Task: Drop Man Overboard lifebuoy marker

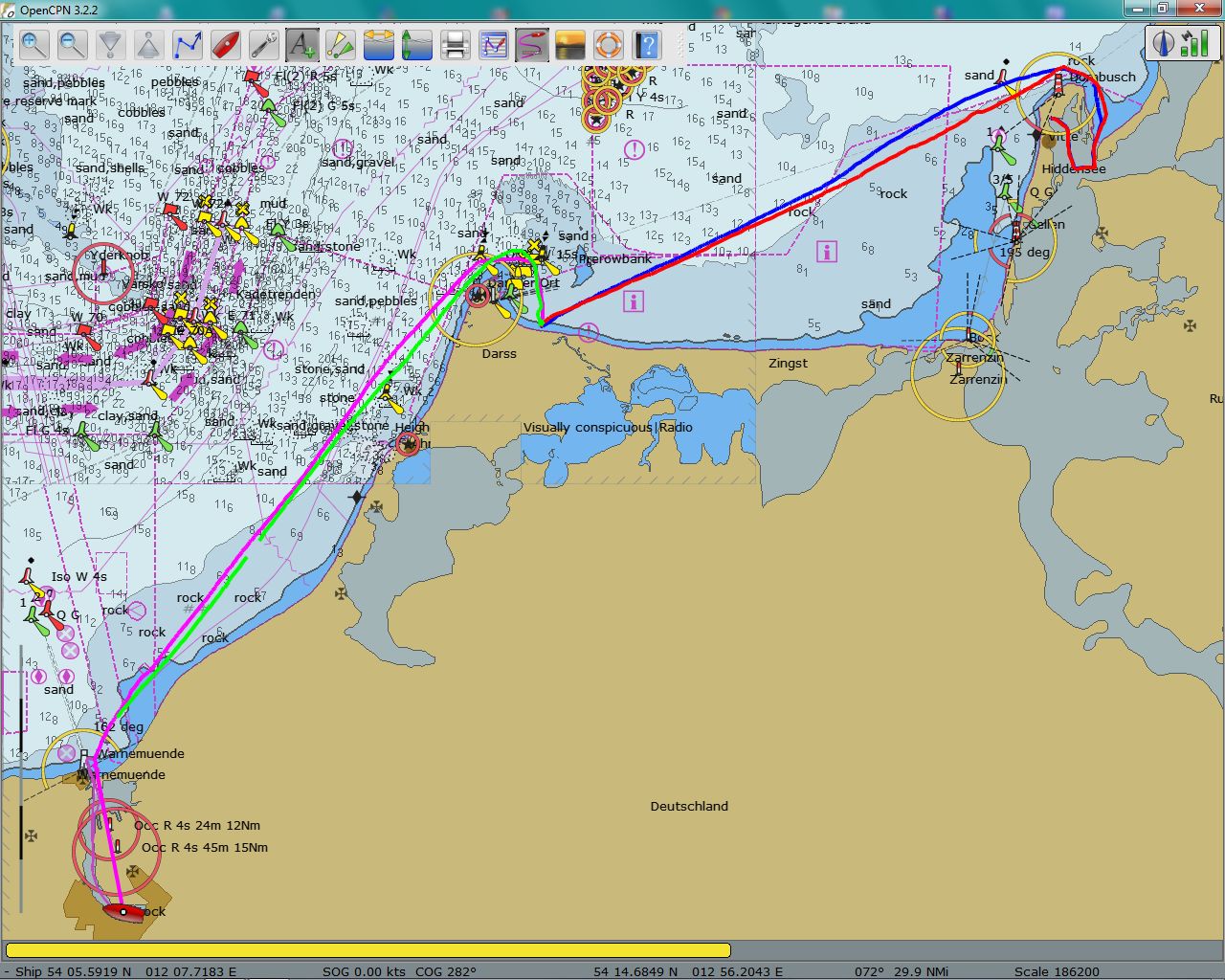Action: pyautogui.click(x=609, y=45)
